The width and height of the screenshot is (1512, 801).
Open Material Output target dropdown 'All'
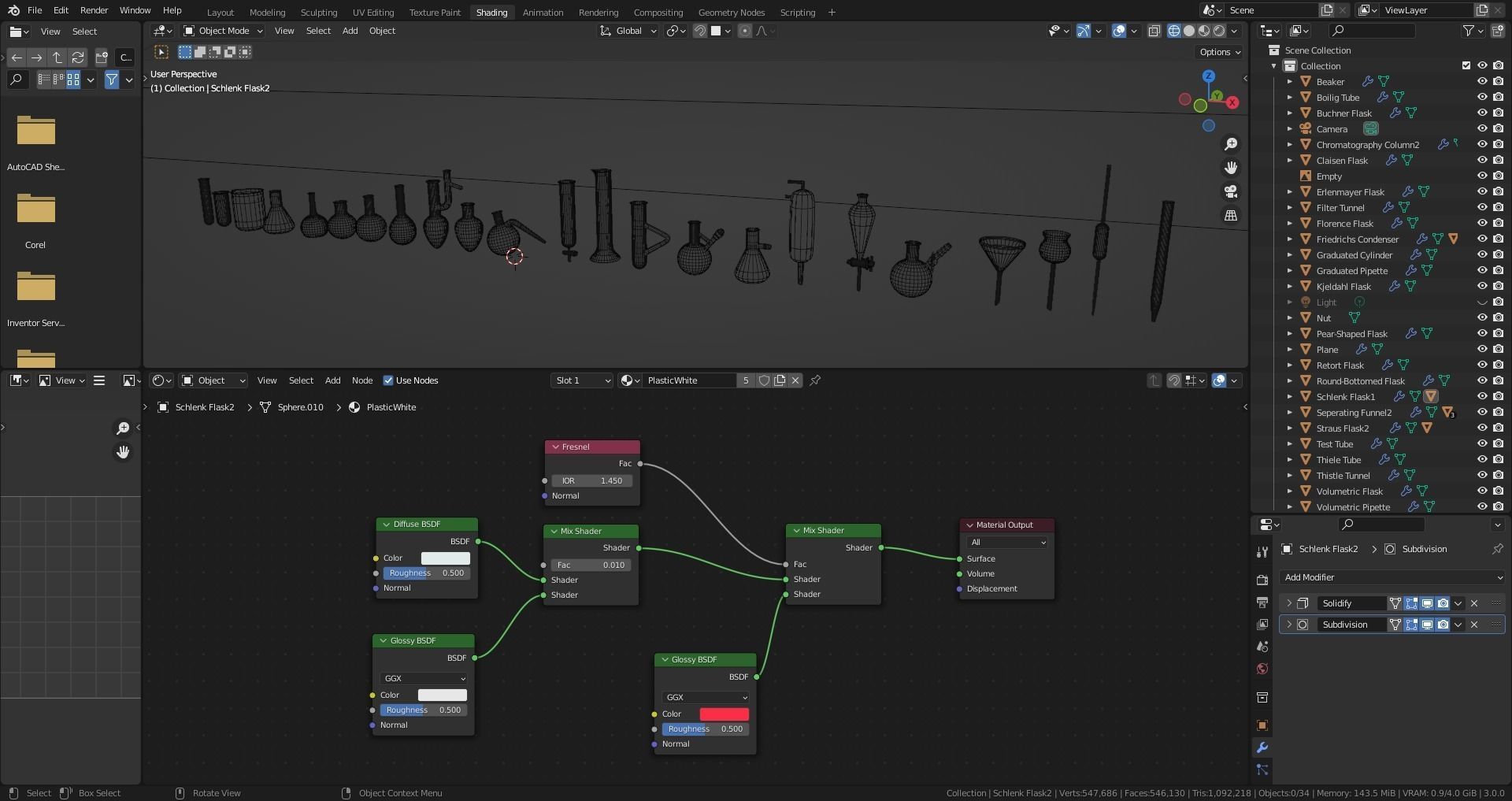click(1008, 542)
